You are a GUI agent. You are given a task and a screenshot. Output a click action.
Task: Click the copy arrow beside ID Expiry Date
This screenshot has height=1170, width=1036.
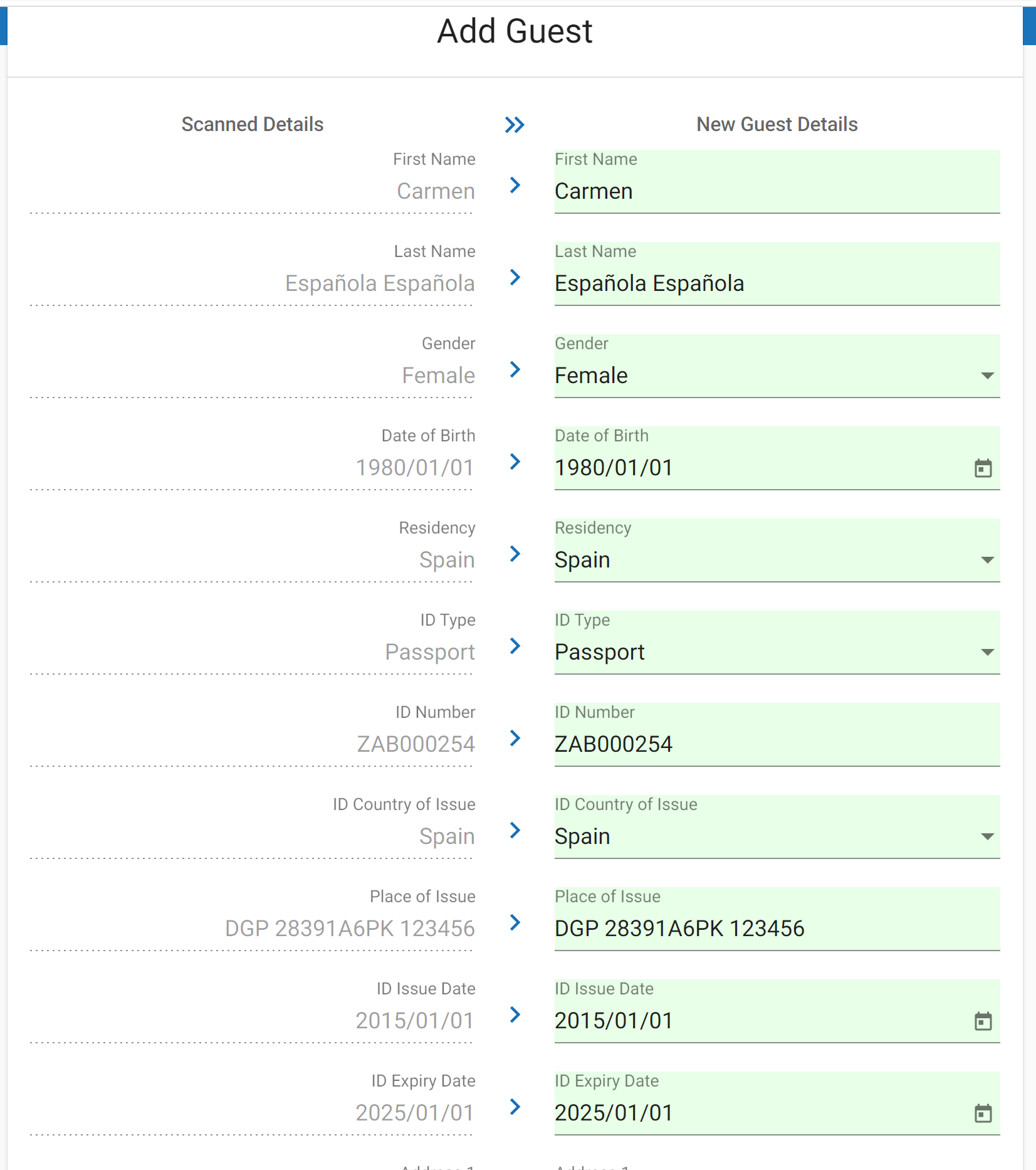(515, 1107)
